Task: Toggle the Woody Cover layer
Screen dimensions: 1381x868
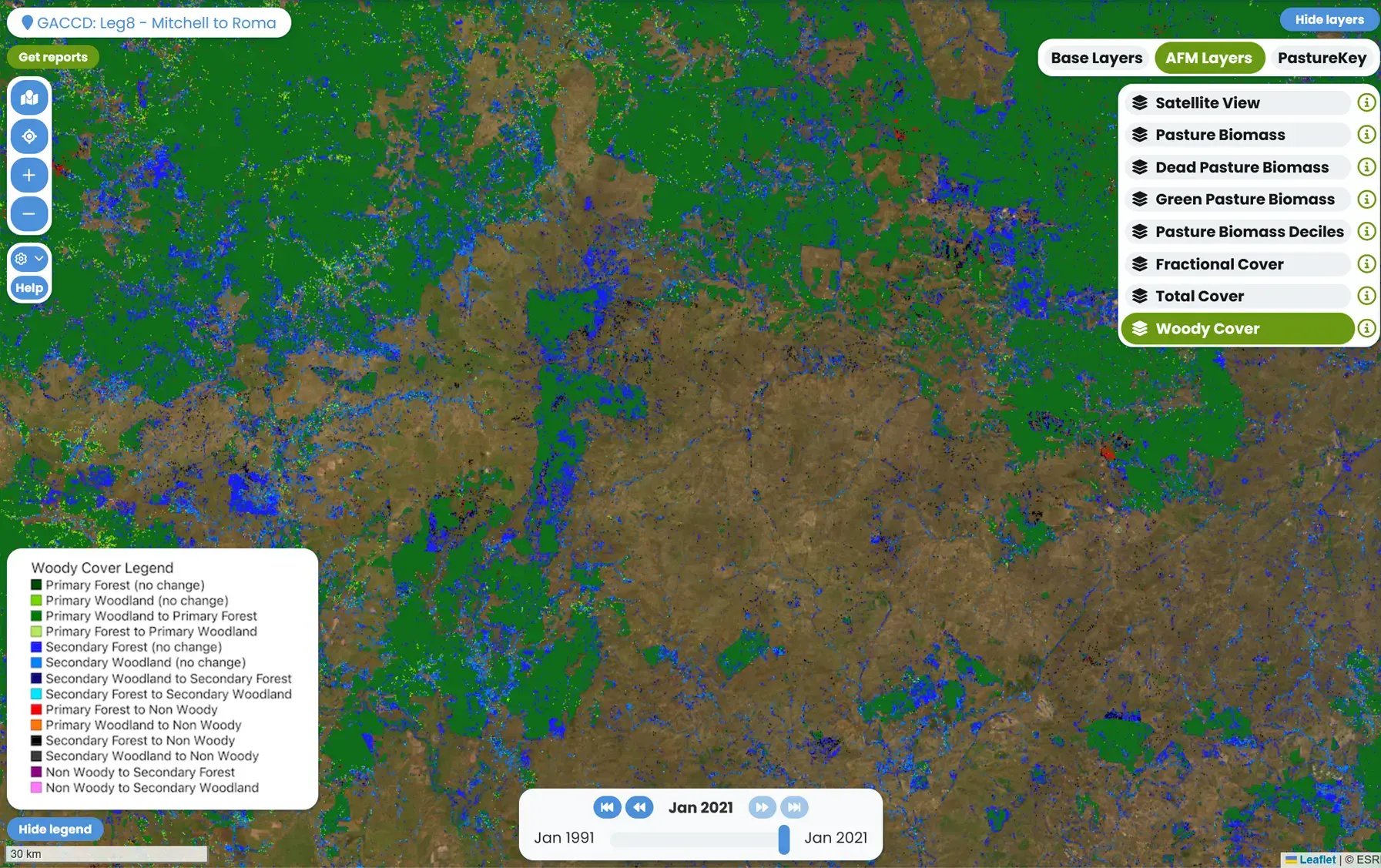Action: (x=1237, y=329)
